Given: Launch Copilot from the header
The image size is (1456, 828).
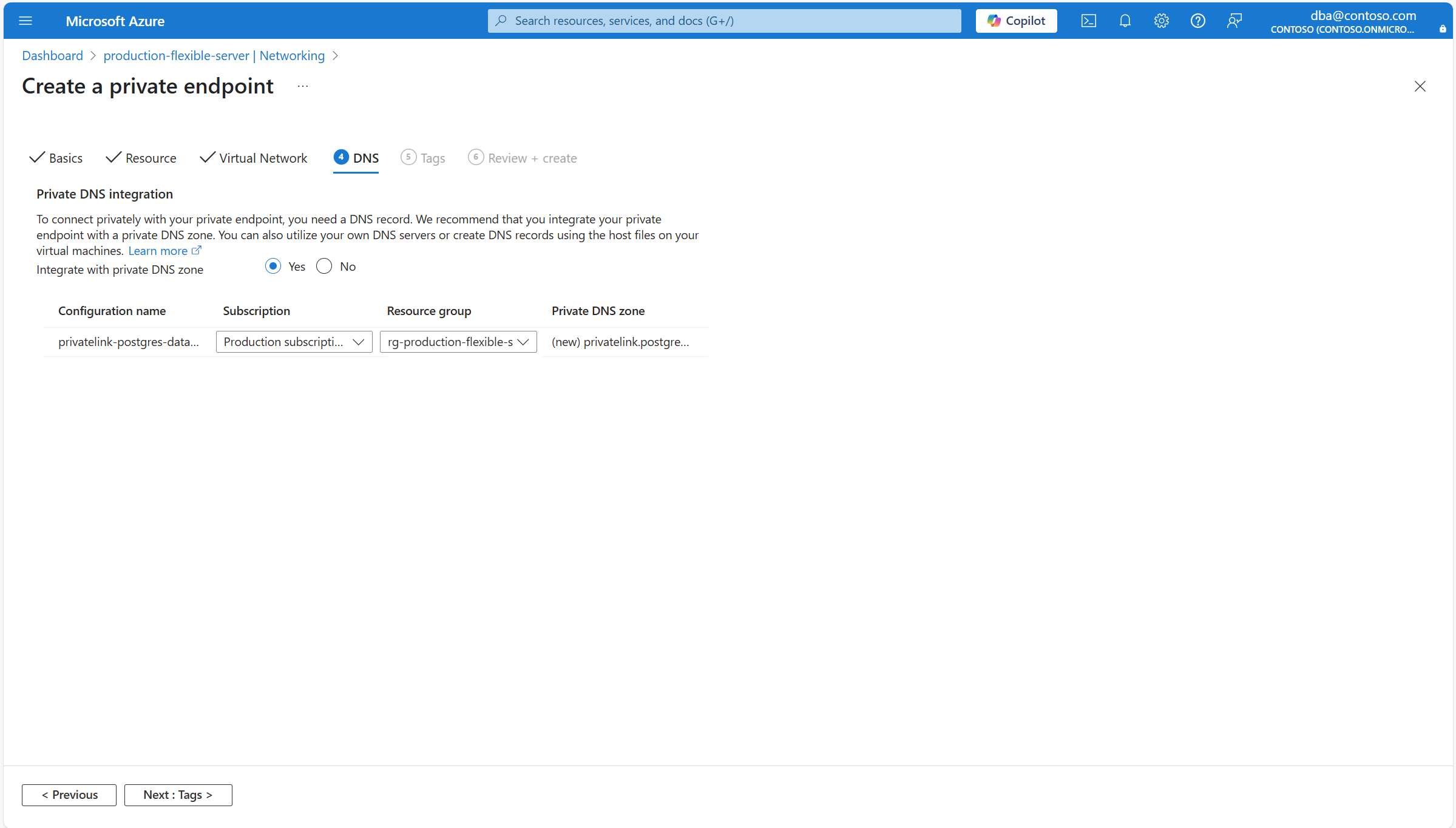Looking at the screenshot, I should pyautogui.click(x=1016, y=21).
